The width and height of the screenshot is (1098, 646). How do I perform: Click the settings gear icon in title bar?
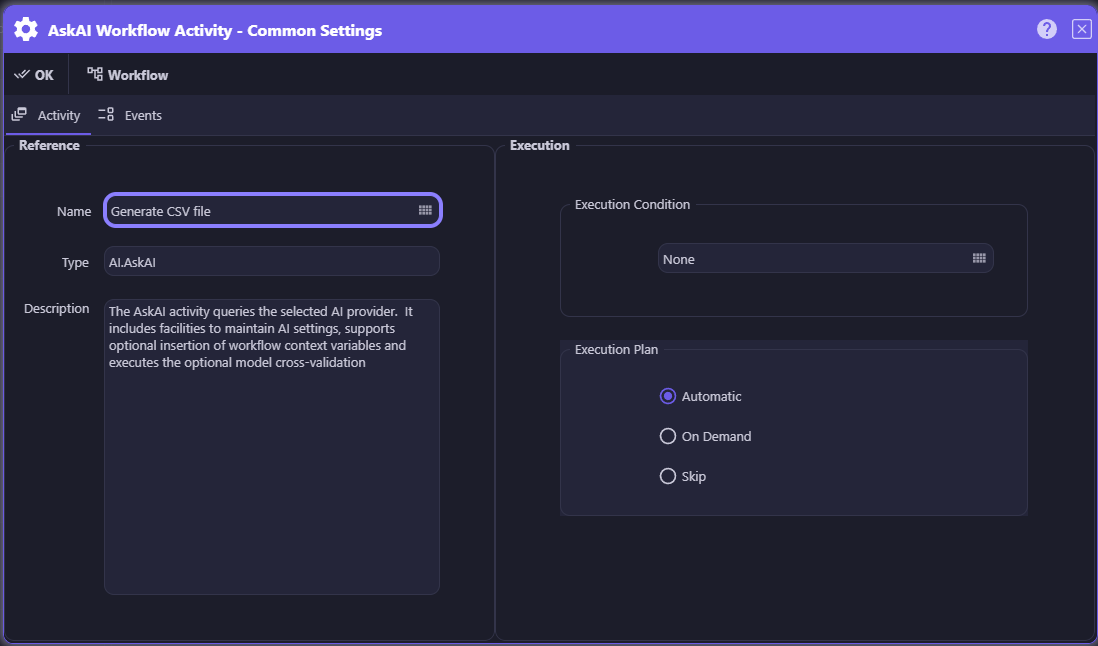(x=26, y=30)
